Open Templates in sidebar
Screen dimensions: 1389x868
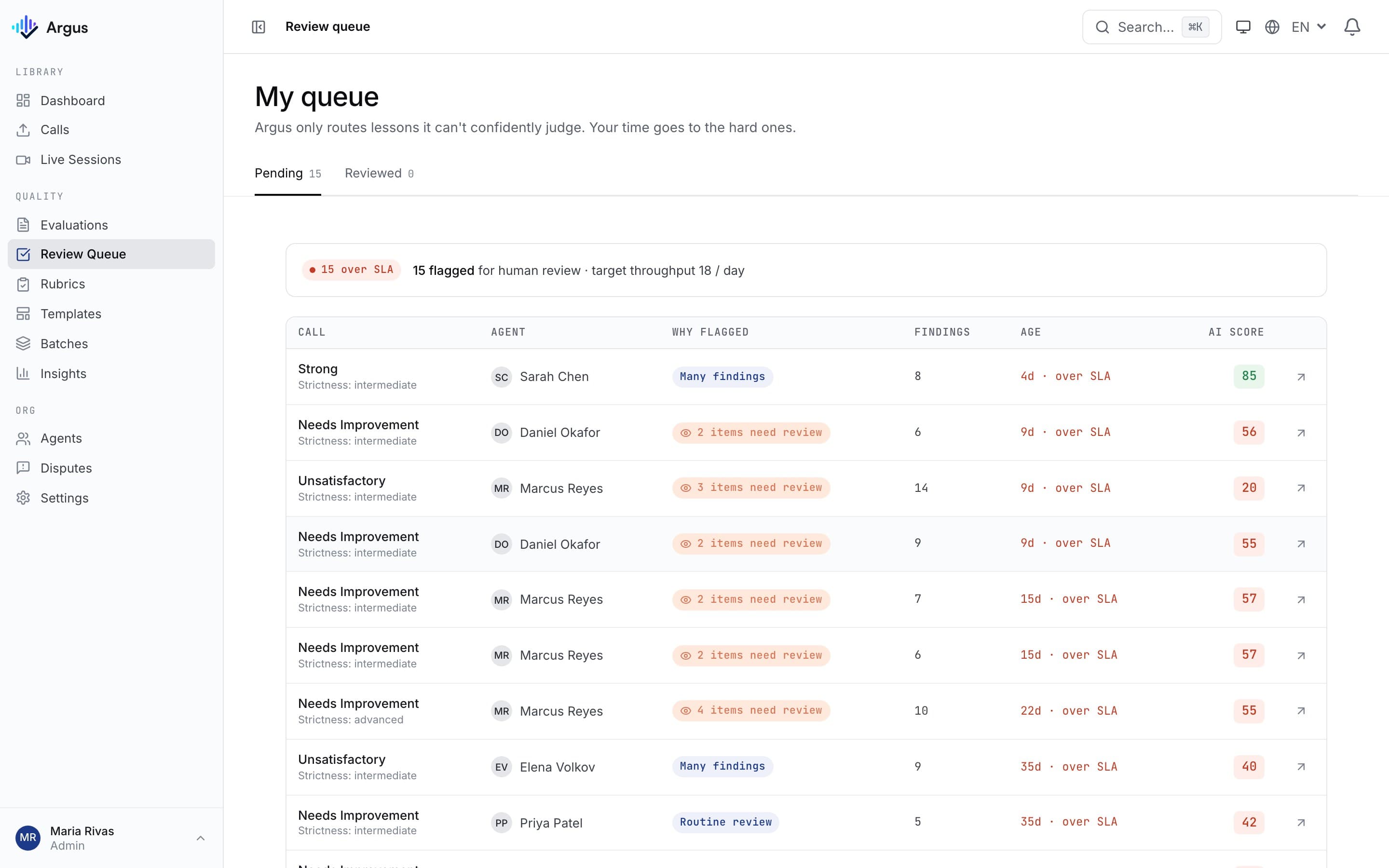pos(111,314)
